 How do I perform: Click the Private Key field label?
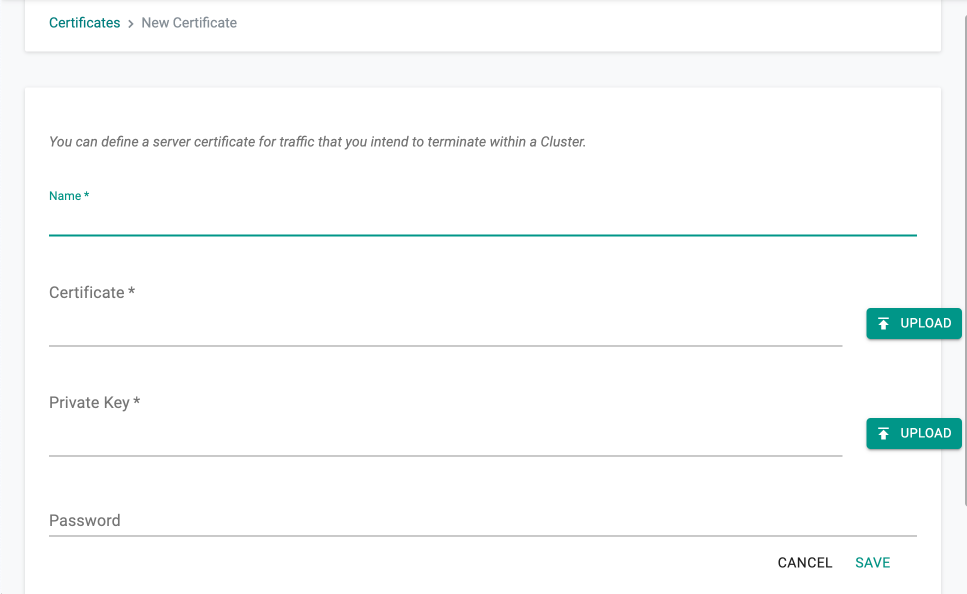tap(94, 403)
